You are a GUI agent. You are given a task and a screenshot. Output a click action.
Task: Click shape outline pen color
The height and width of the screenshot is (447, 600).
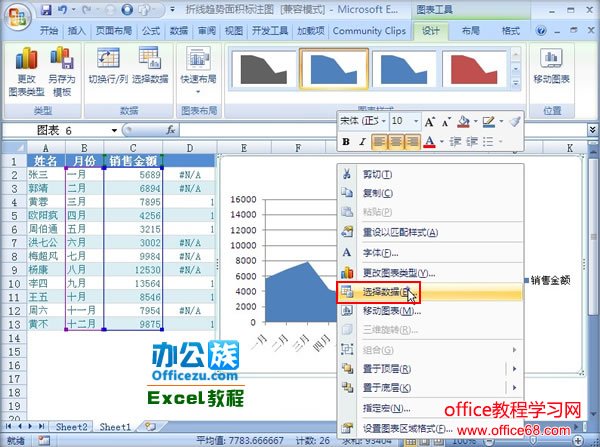489,122
